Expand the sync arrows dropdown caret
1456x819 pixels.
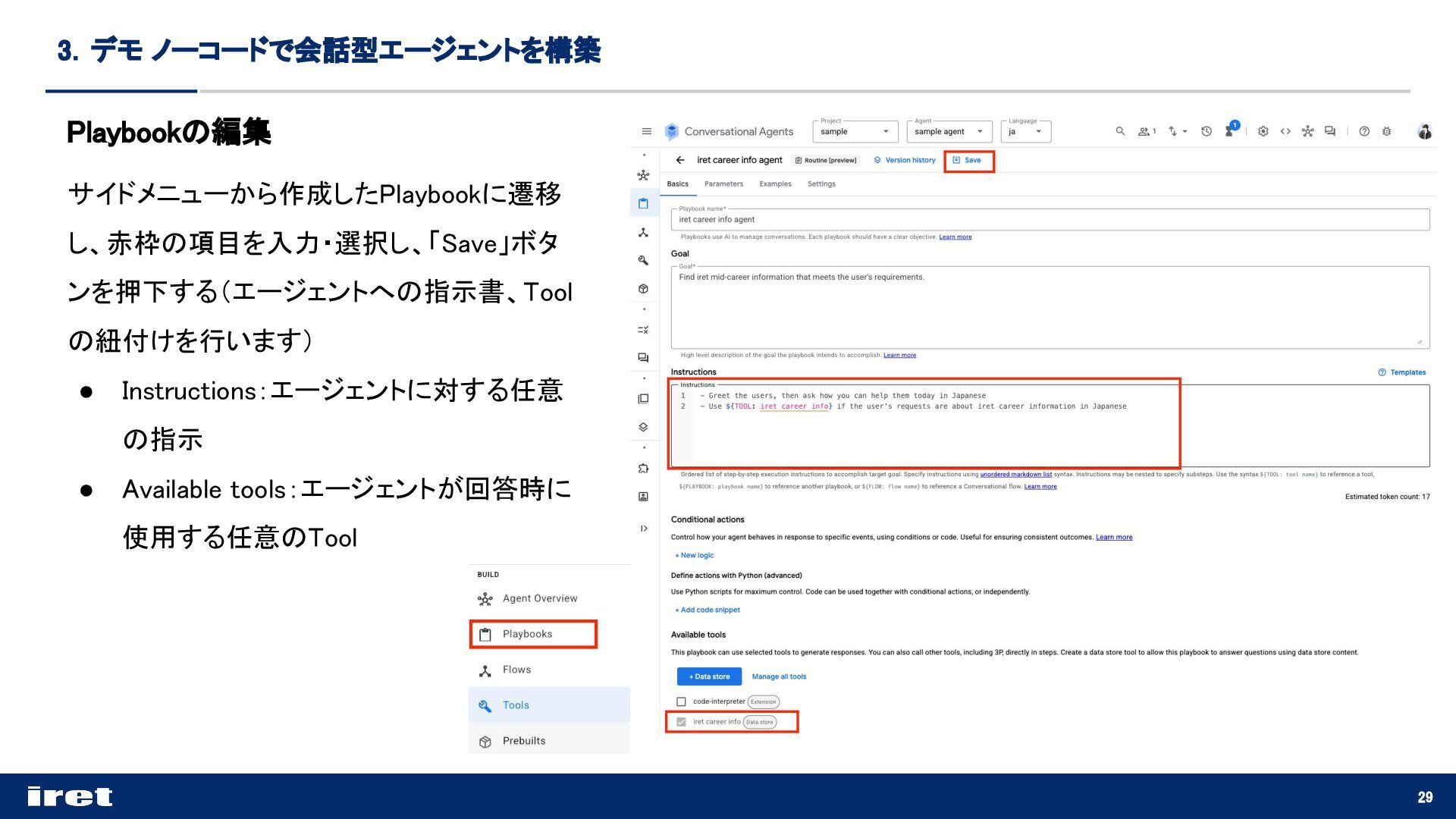1185,132
